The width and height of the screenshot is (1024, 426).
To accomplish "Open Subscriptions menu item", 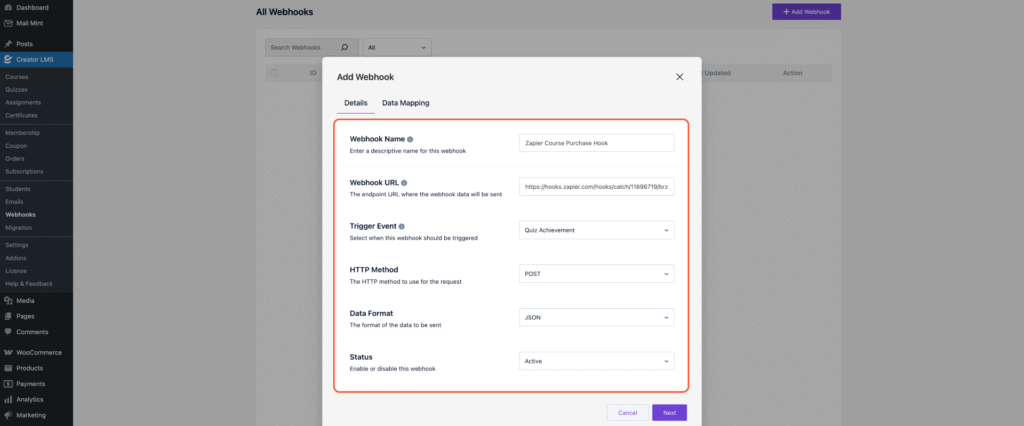I will pos(24,171).
